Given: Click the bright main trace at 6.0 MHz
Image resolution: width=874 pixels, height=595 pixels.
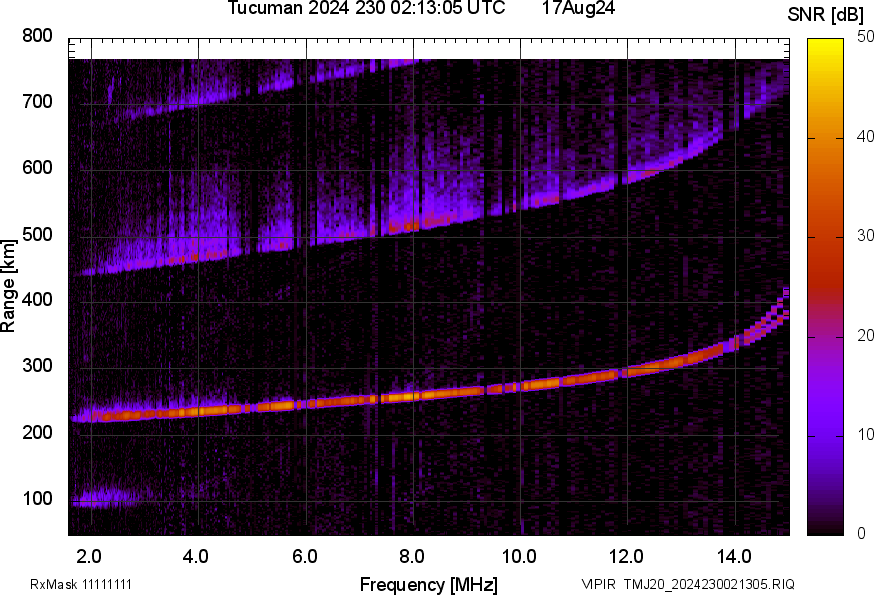Looking at the screenshot, I should pyautogui.click(x=305, y=403).
